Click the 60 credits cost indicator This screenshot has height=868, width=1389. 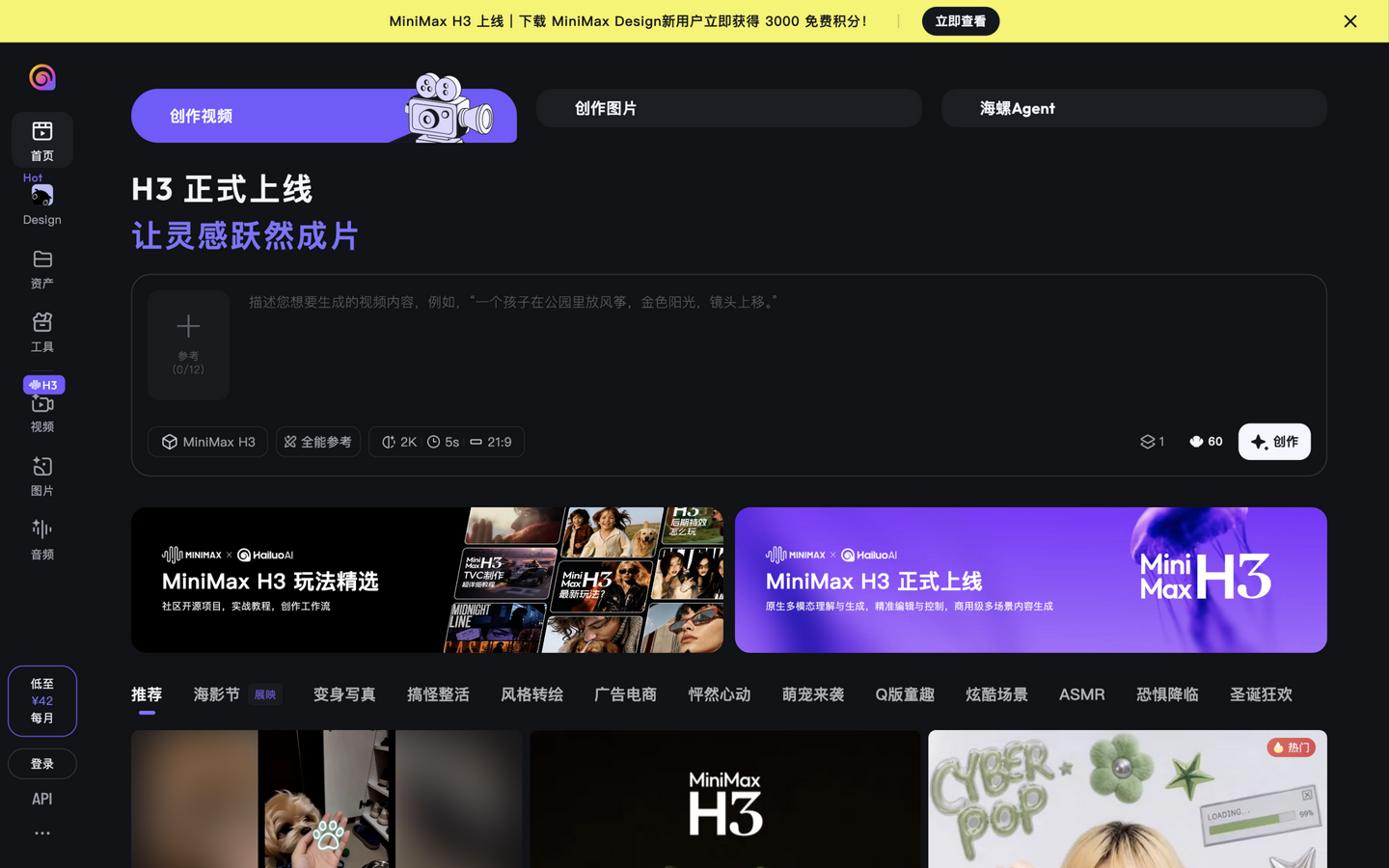click(1206, 442)
